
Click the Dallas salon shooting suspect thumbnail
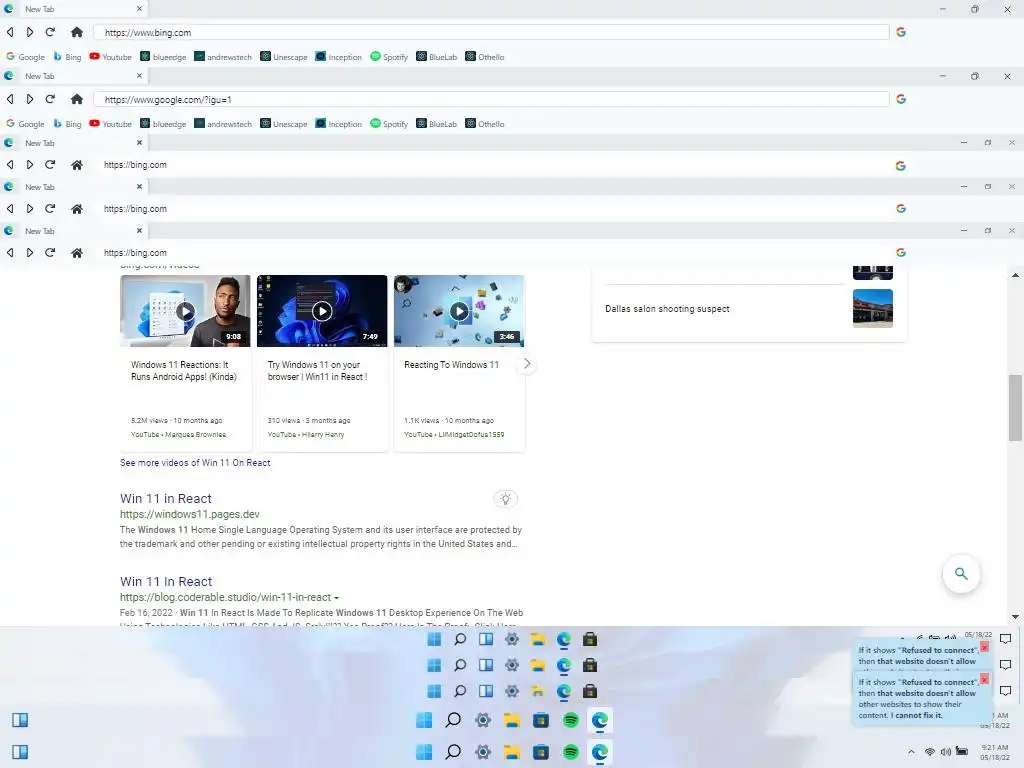click(872, 308)
